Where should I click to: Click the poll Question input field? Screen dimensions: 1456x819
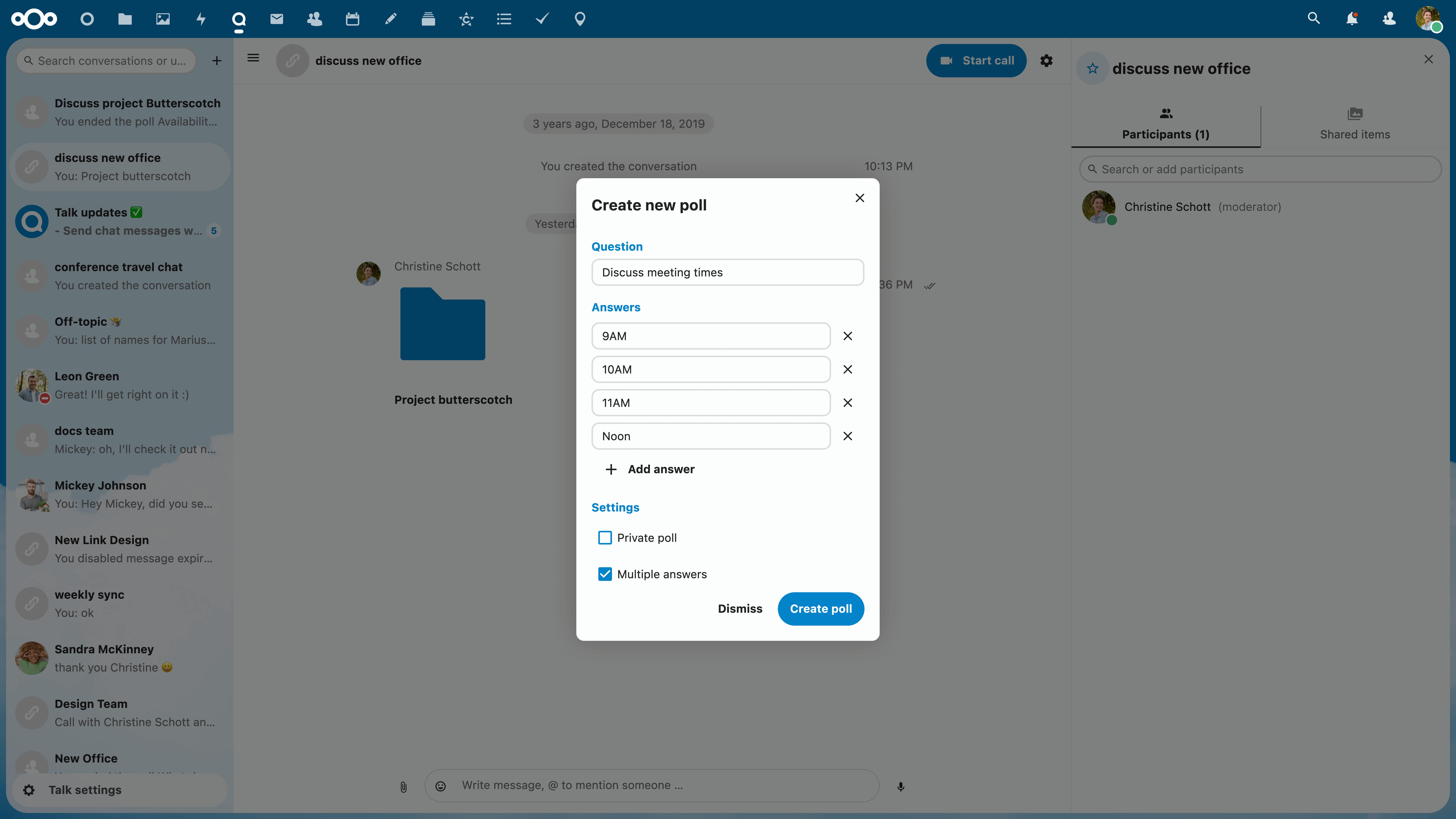click(727, 272)
